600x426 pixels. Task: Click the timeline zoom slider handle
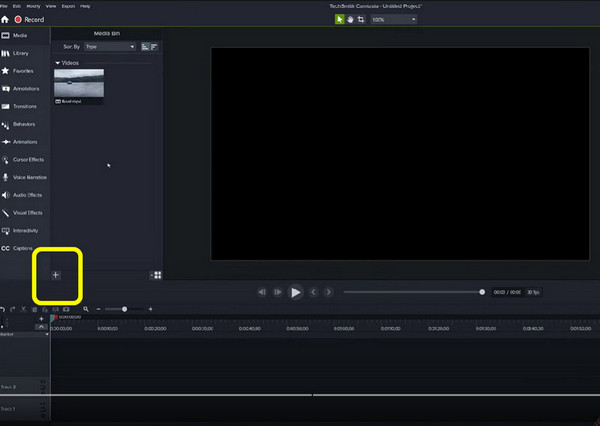[124, 309]
